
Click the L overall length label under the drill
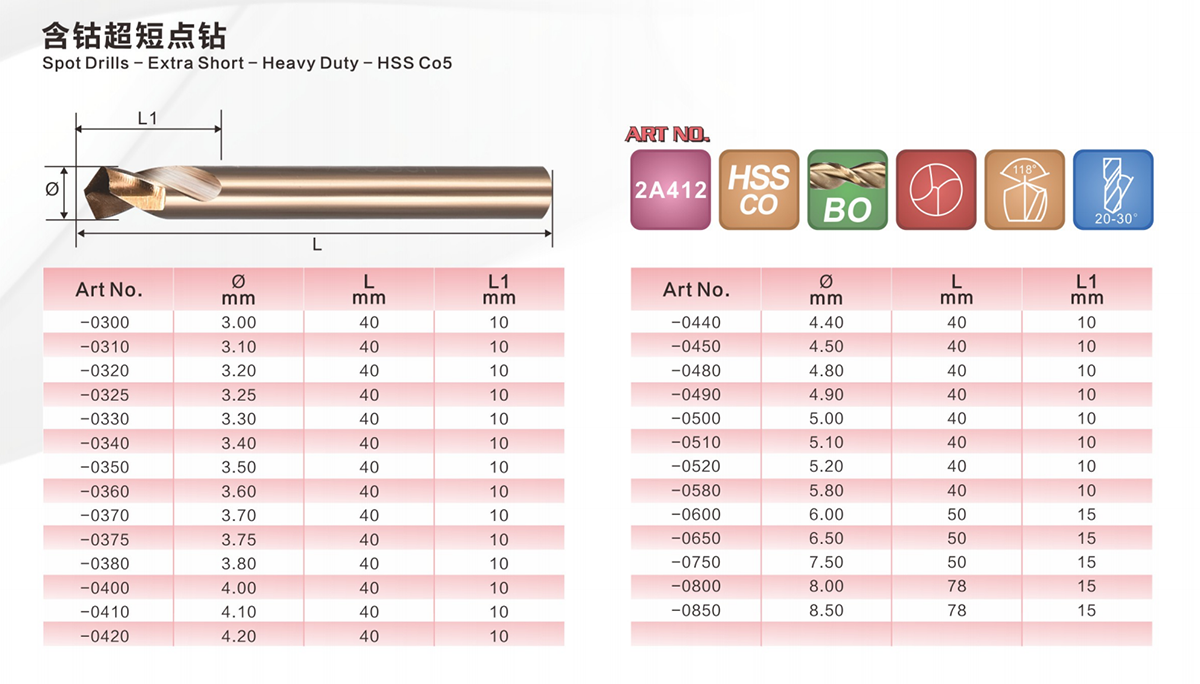click(x=317, y=245)
